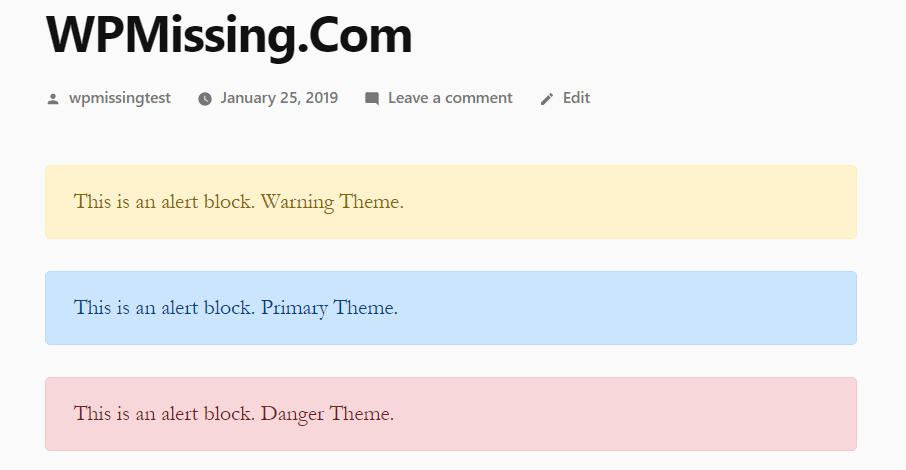Click the word Danger in the red alert
This screenshot has height=470, width=906.
[x=294, y=414]
